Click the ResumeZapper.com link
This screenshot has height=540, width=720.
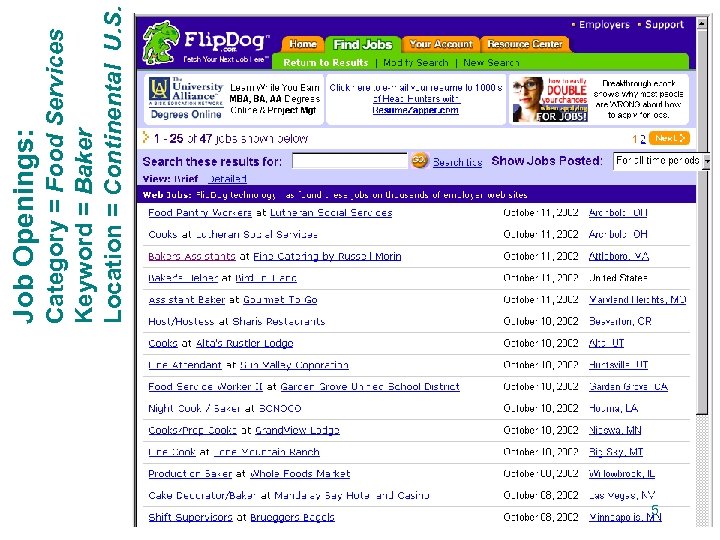[415, 110]
